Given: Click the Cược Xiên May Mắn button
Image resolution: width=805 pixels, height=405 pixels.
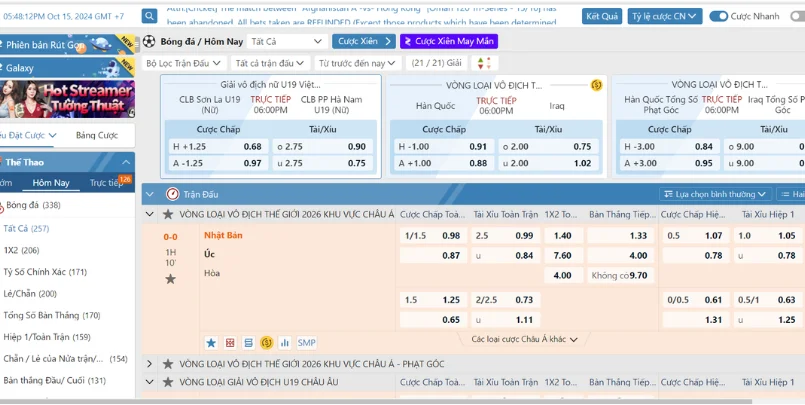Looking at the screenshot, I should [x=448, y=41].
